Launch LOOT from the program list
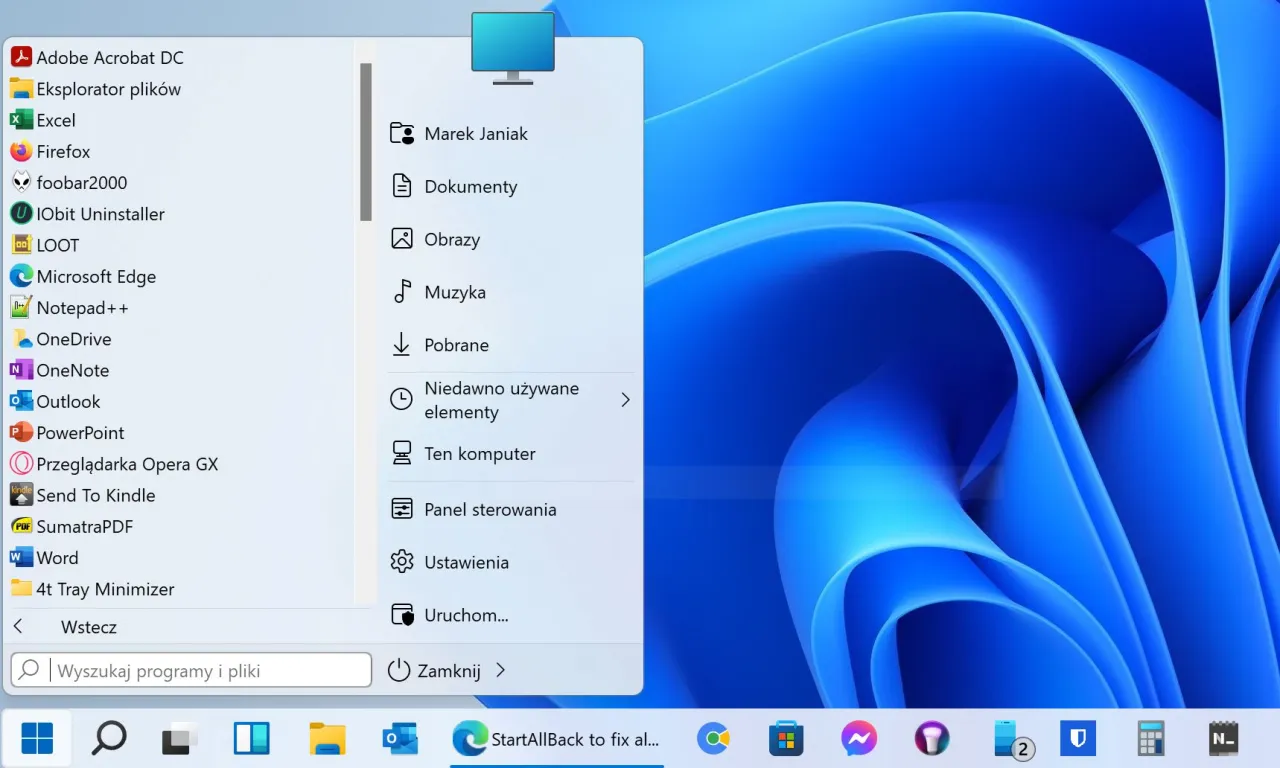1280x768 pixels. 60,244
